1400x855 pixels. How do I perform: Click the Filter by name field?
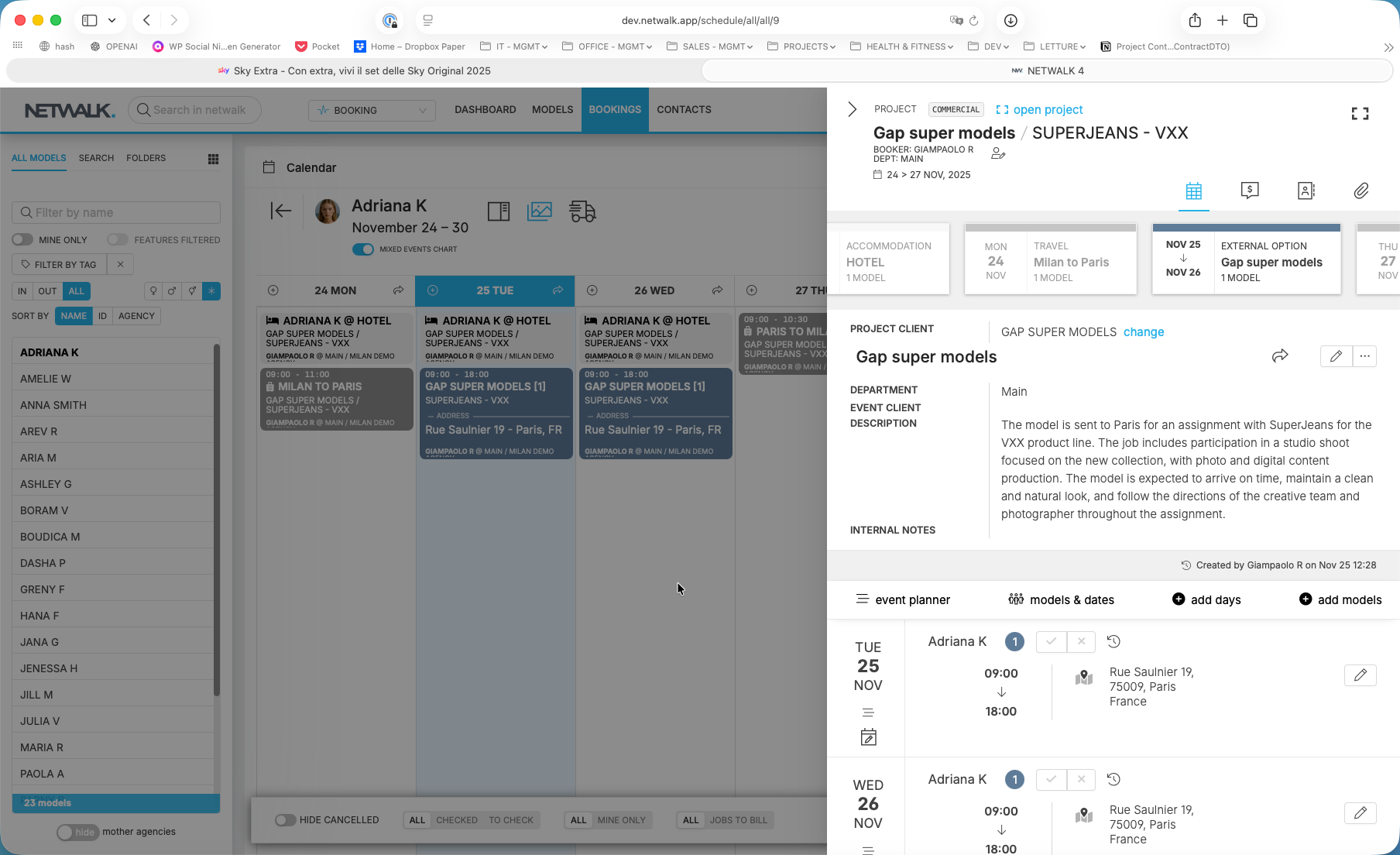116,213
